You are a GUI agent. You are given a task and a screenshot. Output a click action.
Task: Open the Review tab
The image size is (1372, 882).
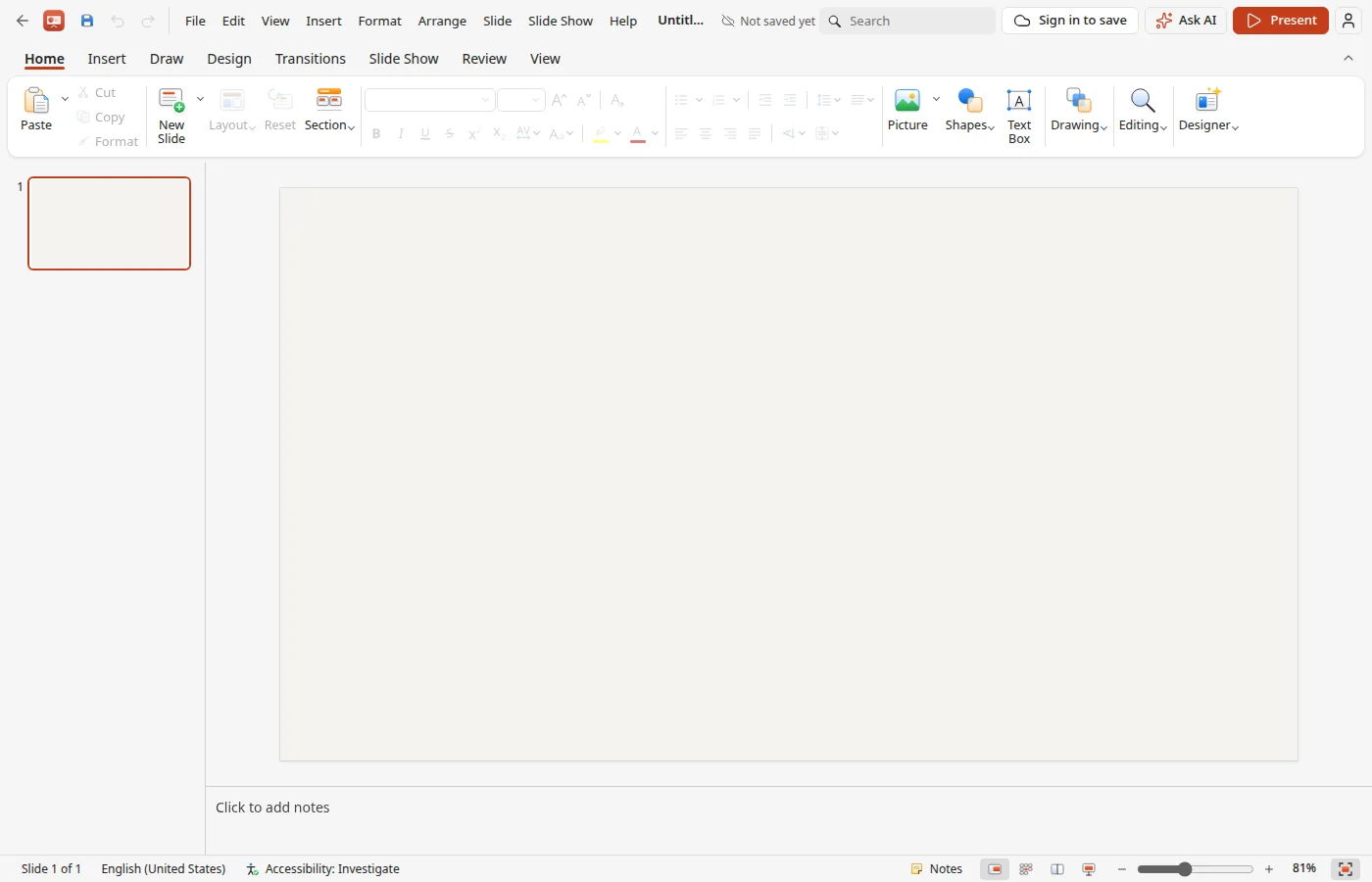(x=484, y=59)
